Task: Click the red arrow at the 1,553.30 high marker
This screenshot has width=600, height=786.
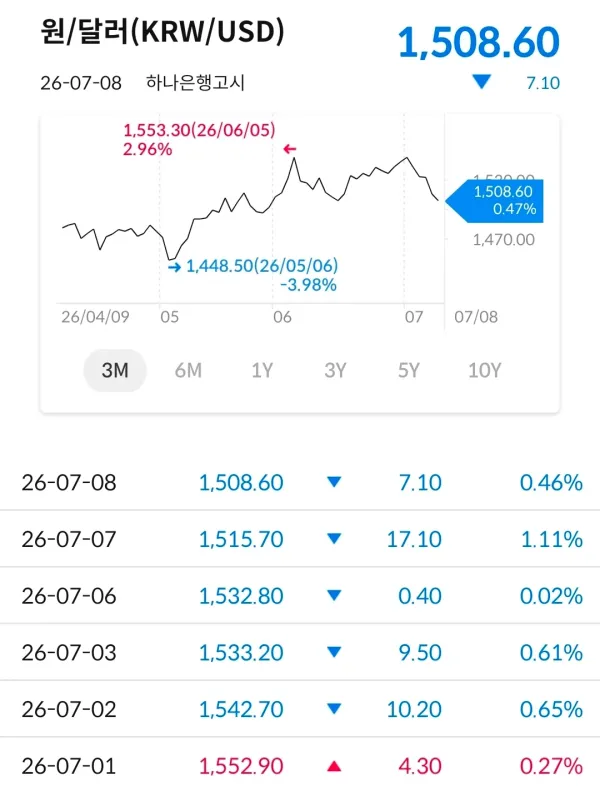Action: click(290, 149)
